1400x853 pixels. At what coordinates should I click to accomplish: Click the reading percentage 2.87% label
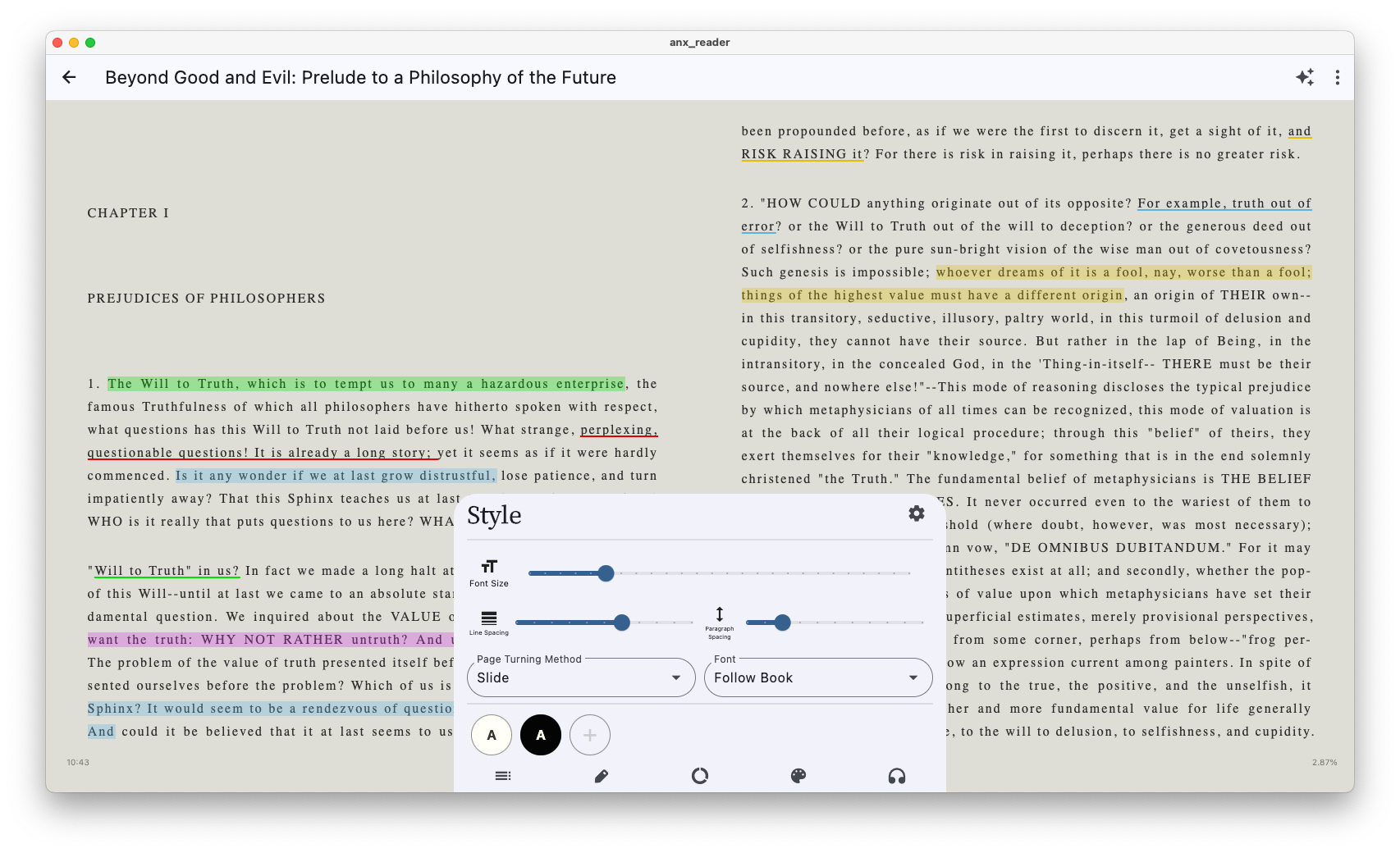point(1325,762)
